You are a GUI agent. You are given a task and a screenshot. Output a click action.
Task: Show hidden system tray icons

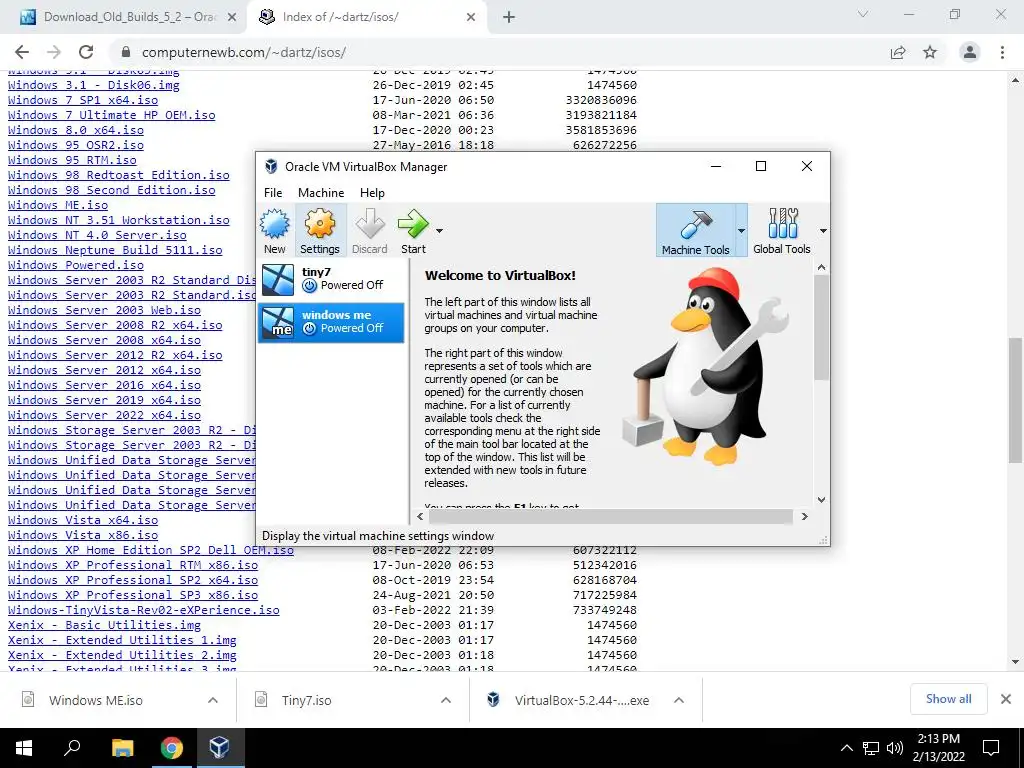(x=846, y=748)
